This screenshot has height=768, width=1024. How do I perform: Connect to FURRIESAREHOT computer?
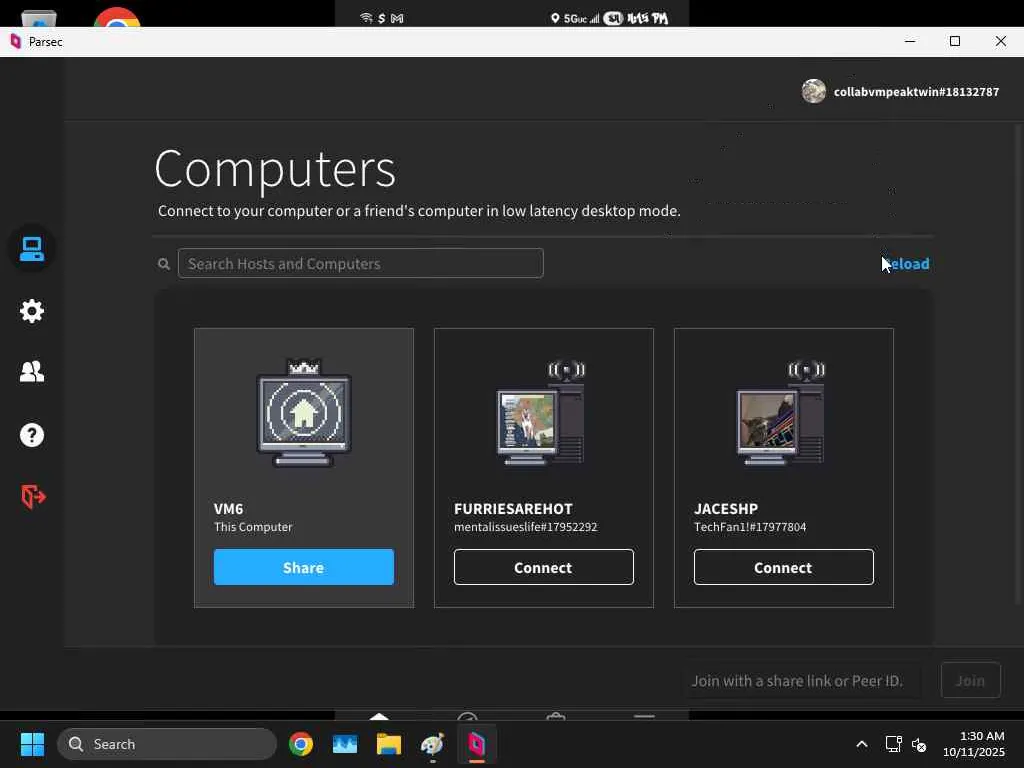[x=543, y=567]
